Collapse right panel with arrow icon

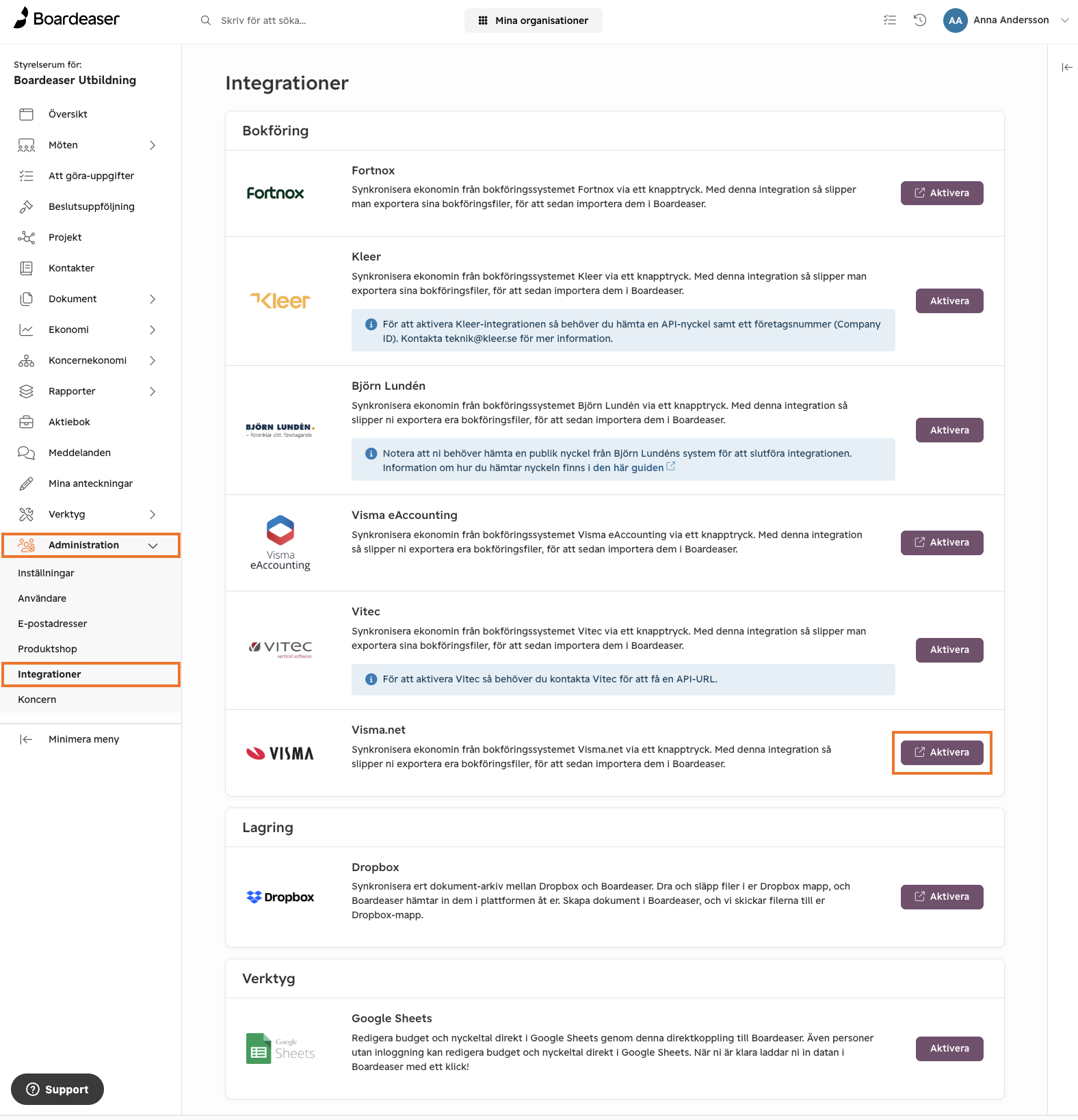coord(1066,67)
